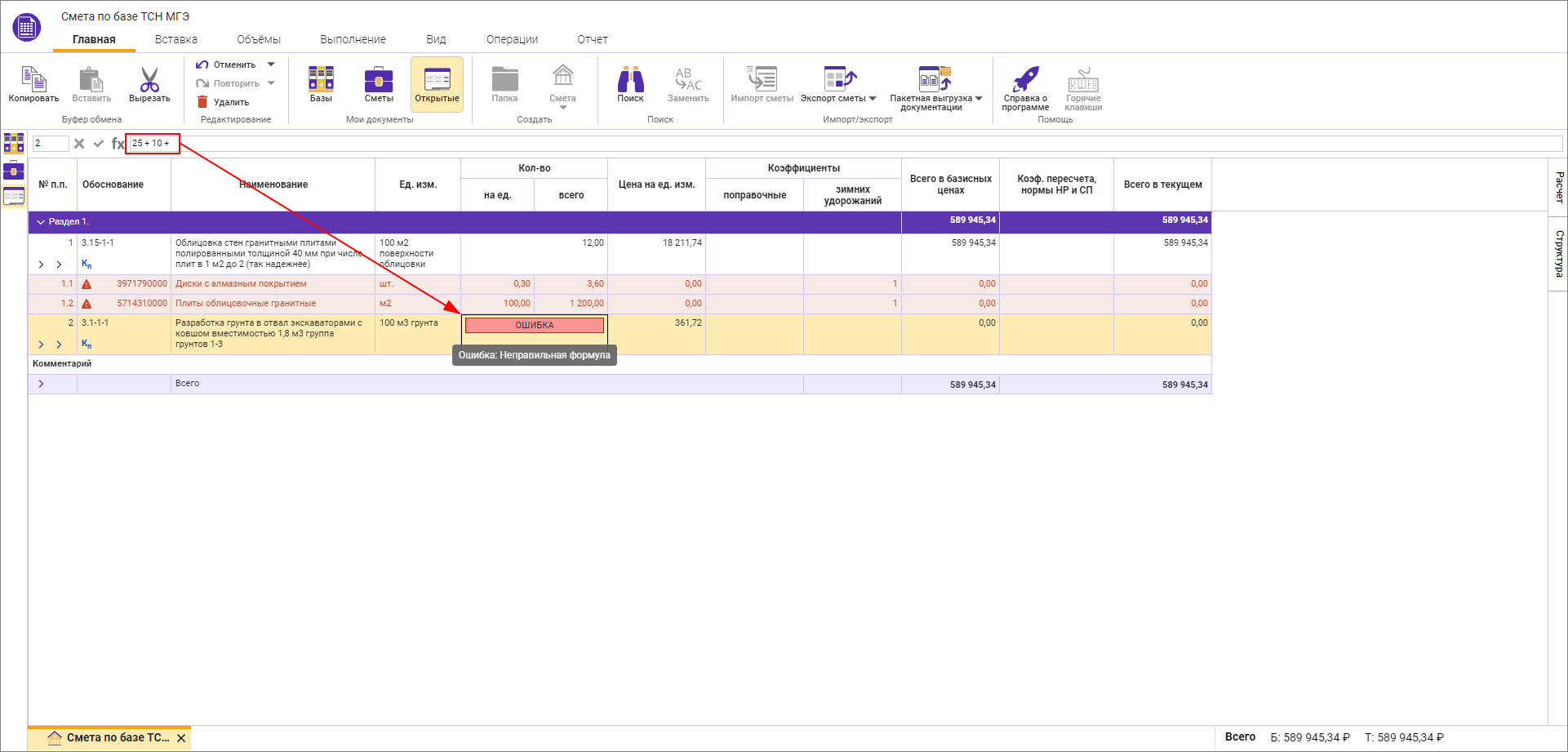Click the ОШИБКА error cell

point(535,325)
